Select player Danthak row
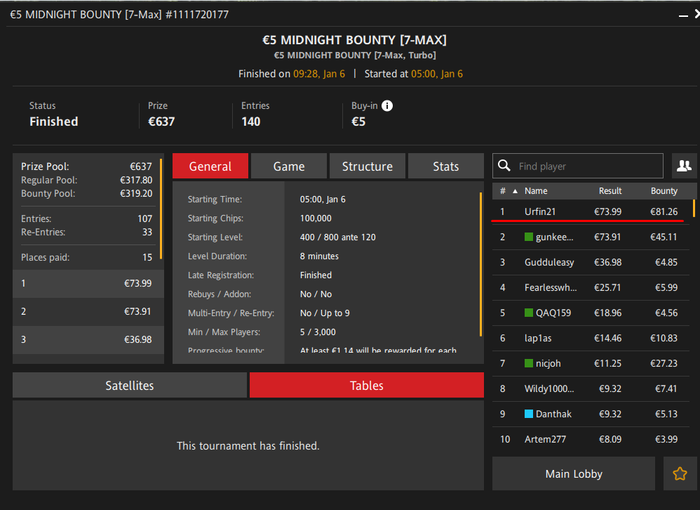Image resolution: width=700 pixels, height=510 pixels. click(x=591, y=414)
